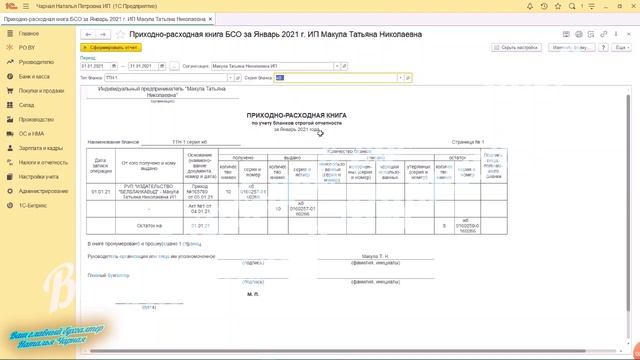Click the Страница № 1 text
Viewport: 640px width, 360px height.
(x=468, y=142)
